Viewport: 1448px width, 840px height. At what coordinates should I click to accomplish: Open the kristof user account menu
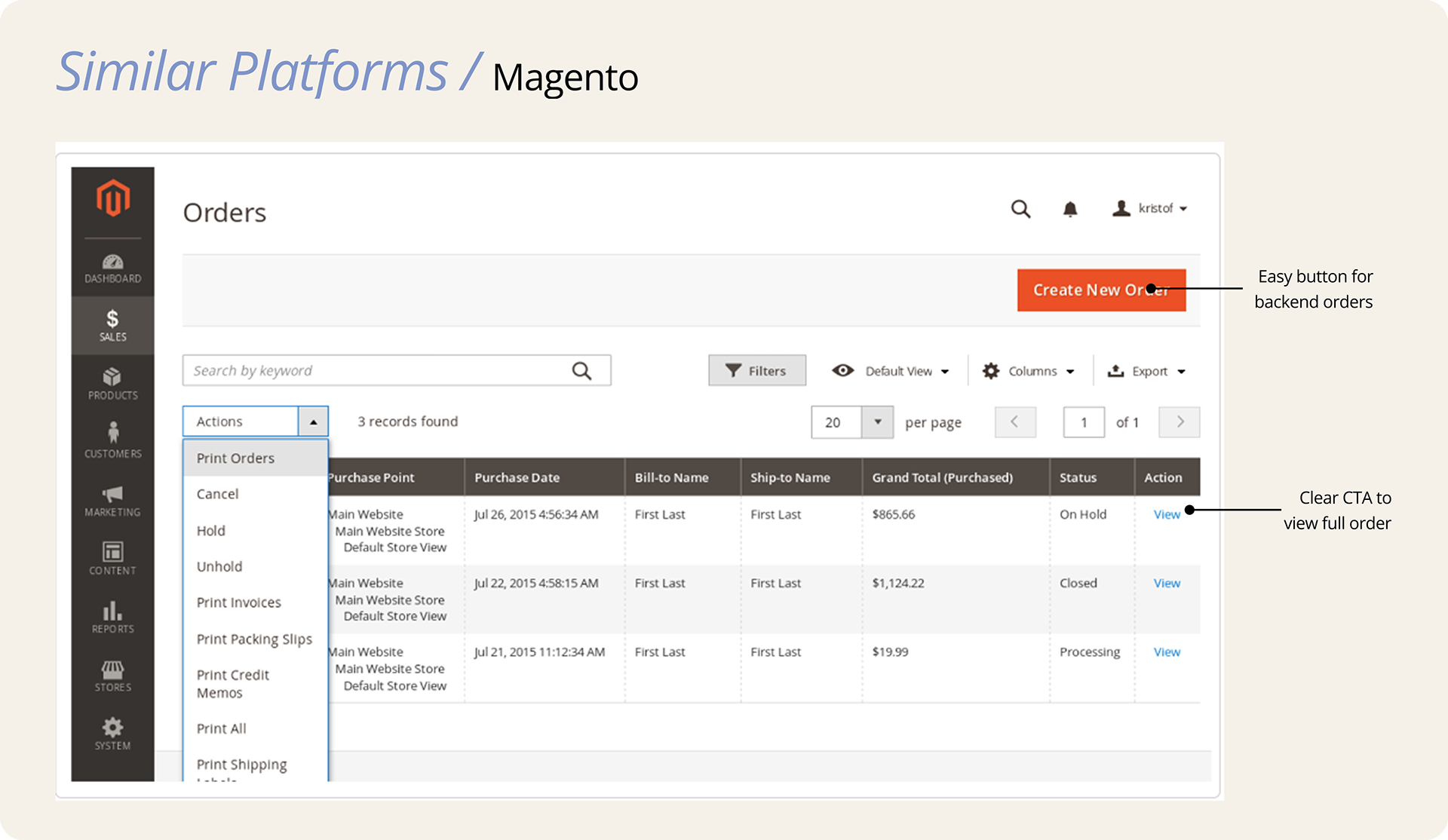click(x=1150, y=208)
